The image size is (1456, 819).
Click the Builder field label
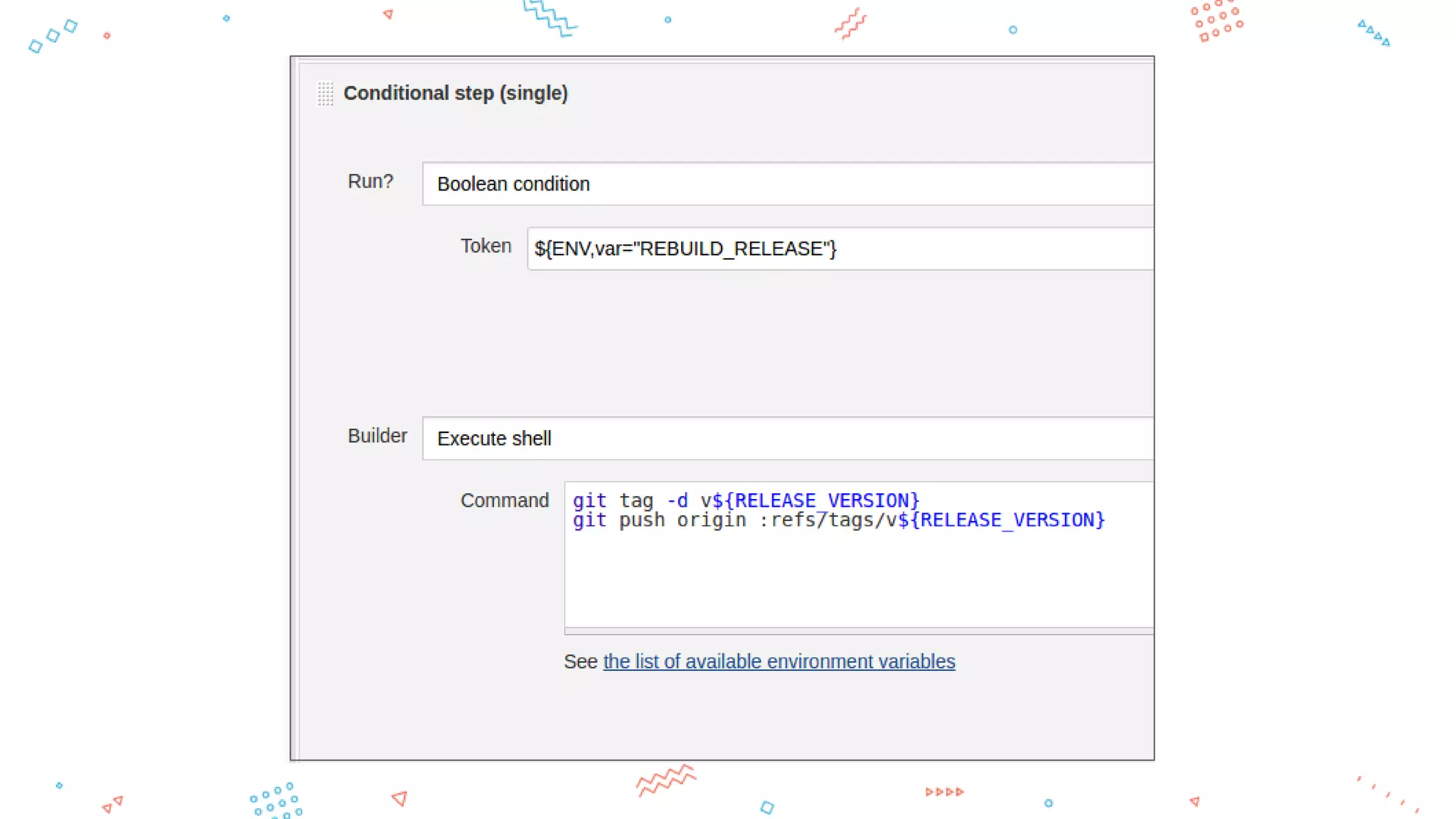point(377,436)
